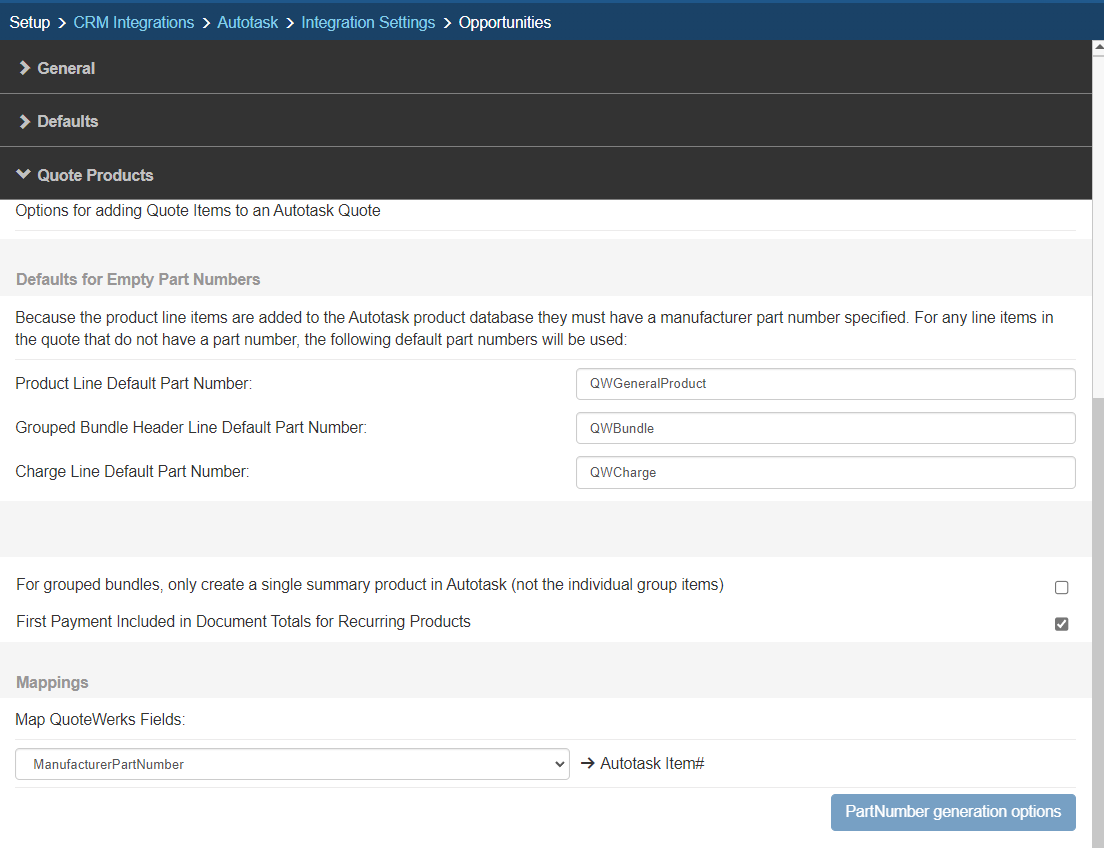The image size is (1104, 848).
Task: Expand the General section header
Action: (x=66, y=68)
